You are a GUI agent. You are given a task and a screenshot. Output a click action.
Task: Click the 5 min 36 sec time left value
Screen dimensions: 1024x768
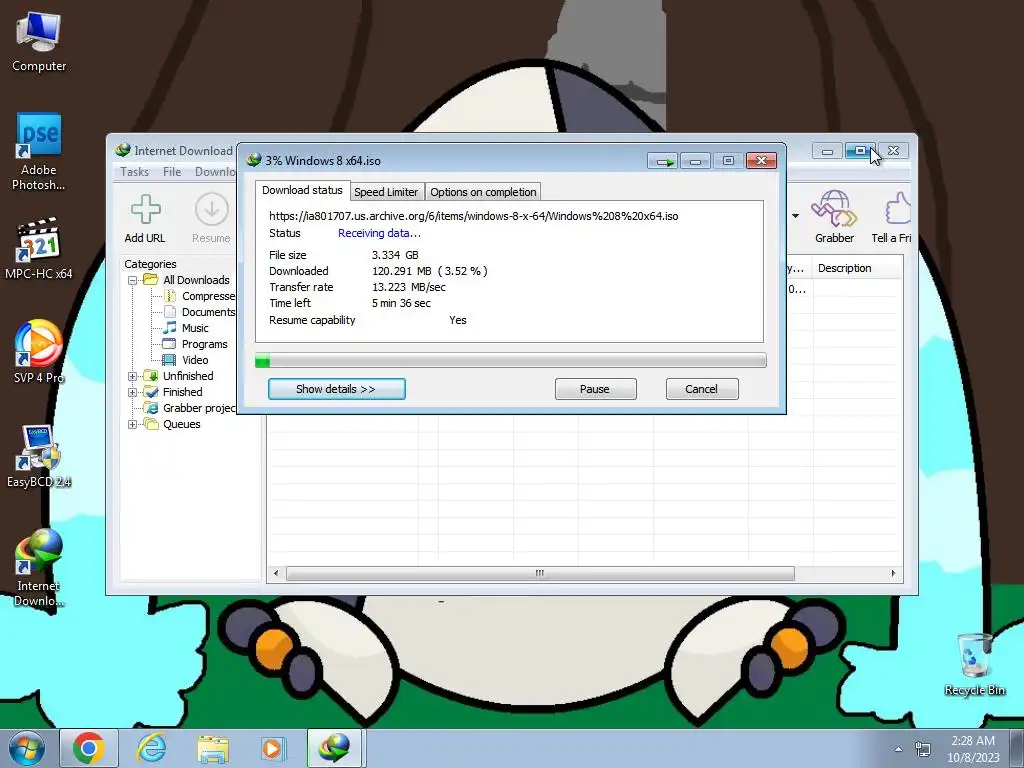click(x=401, y=303)
